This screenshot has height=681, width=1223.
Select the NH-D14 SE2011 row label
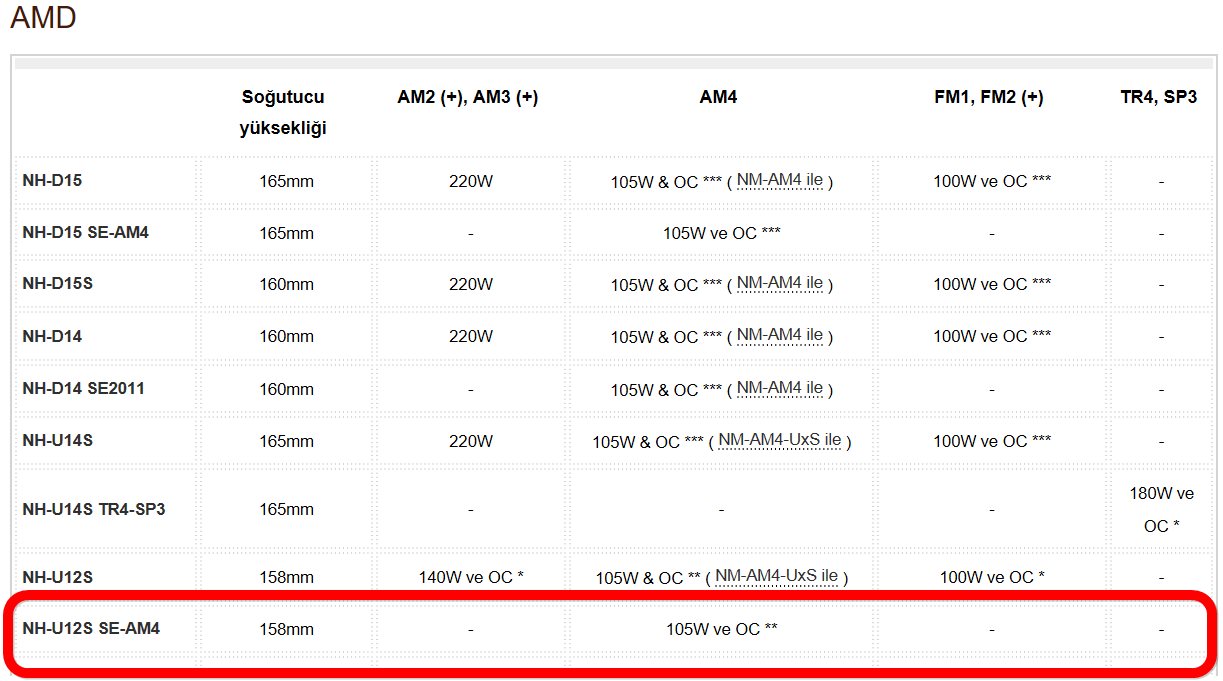pos(83,388)
